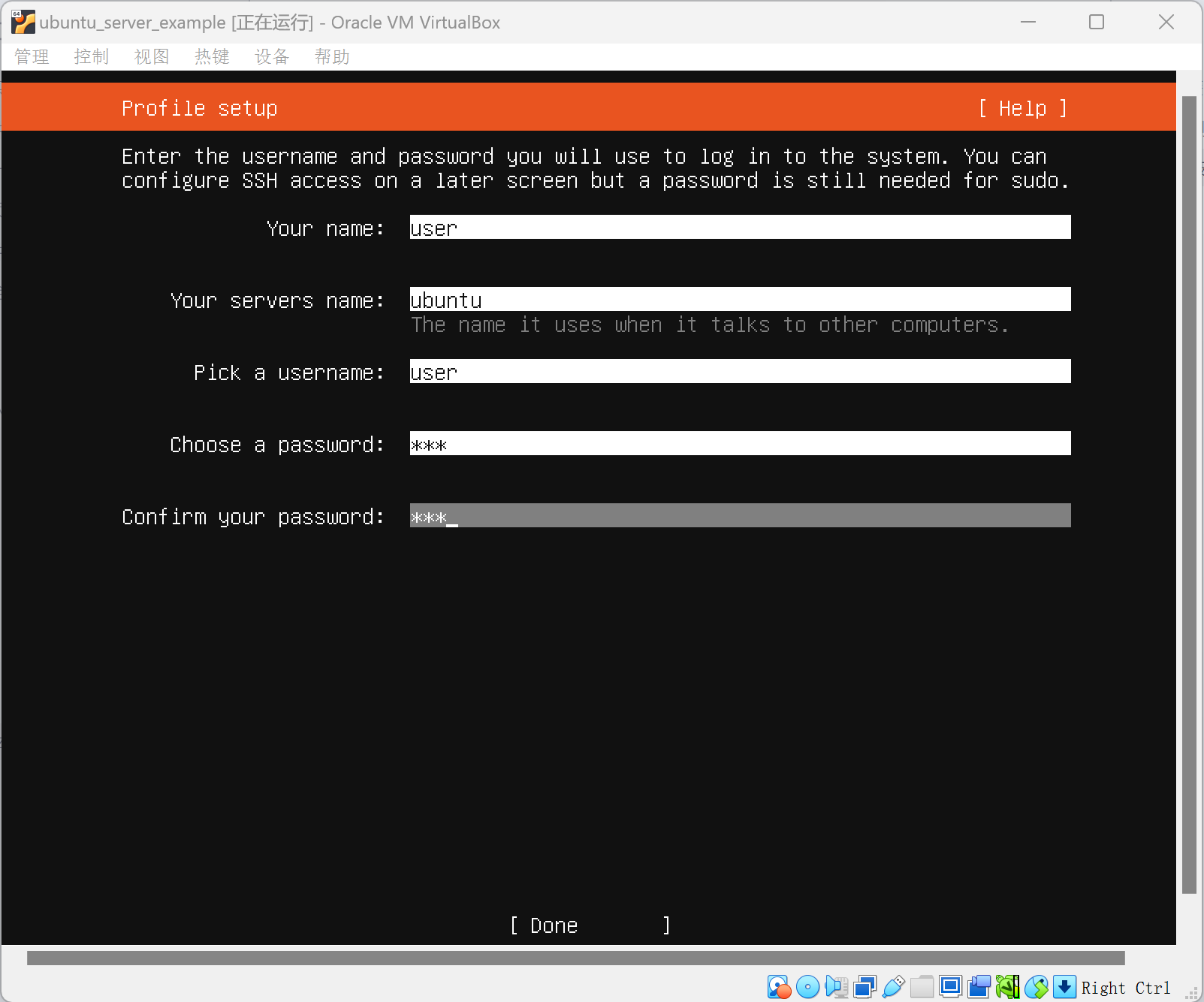Image resolution: width=1204 pixels, height=1002 pixels.
Task: Click the vertical scrollbar of VM window
Action: point(1189,496)
